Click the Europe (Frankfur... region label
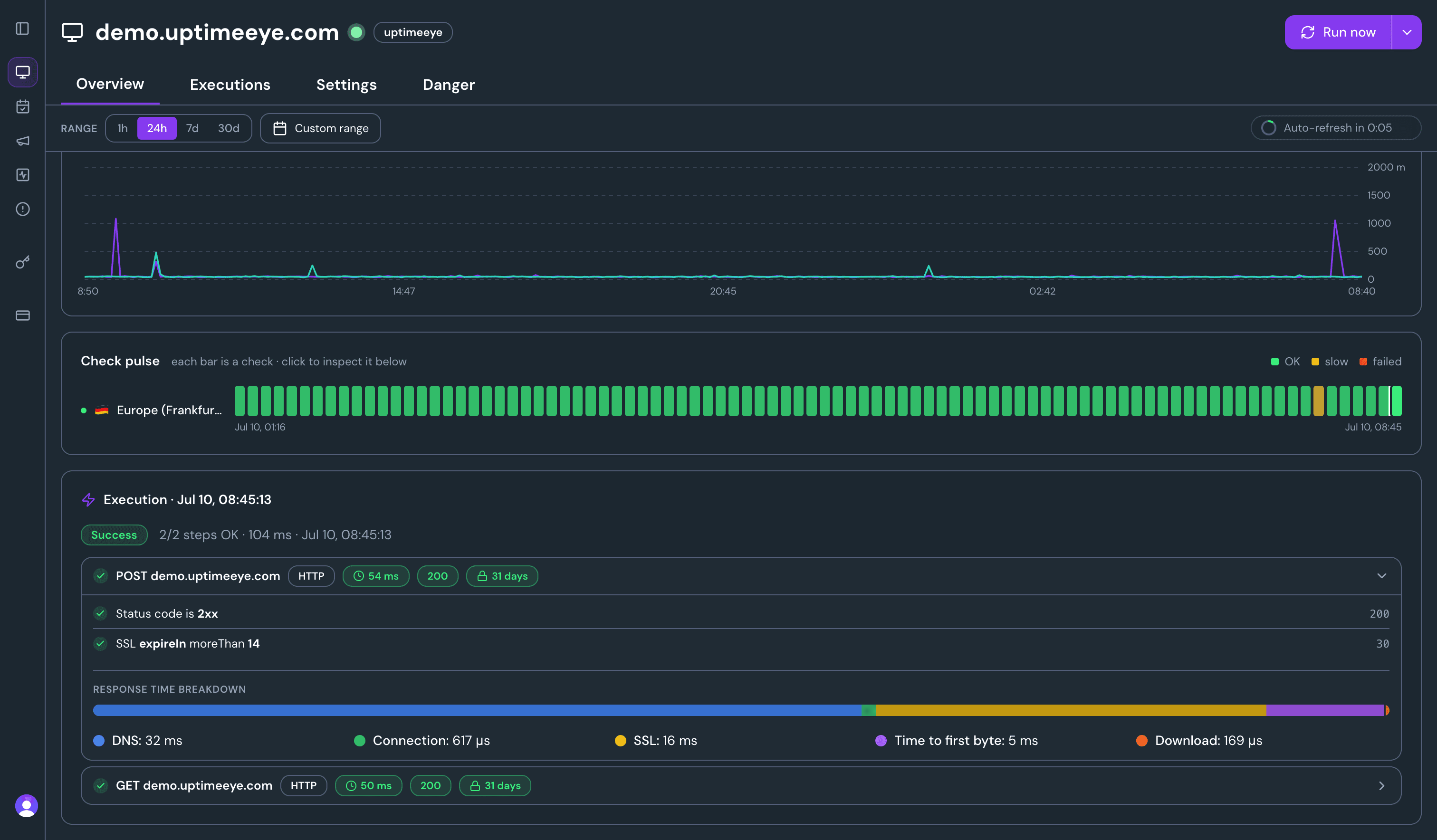This screenshot has height=840, width=1437. pyautogui.click(x=169, y=410)
